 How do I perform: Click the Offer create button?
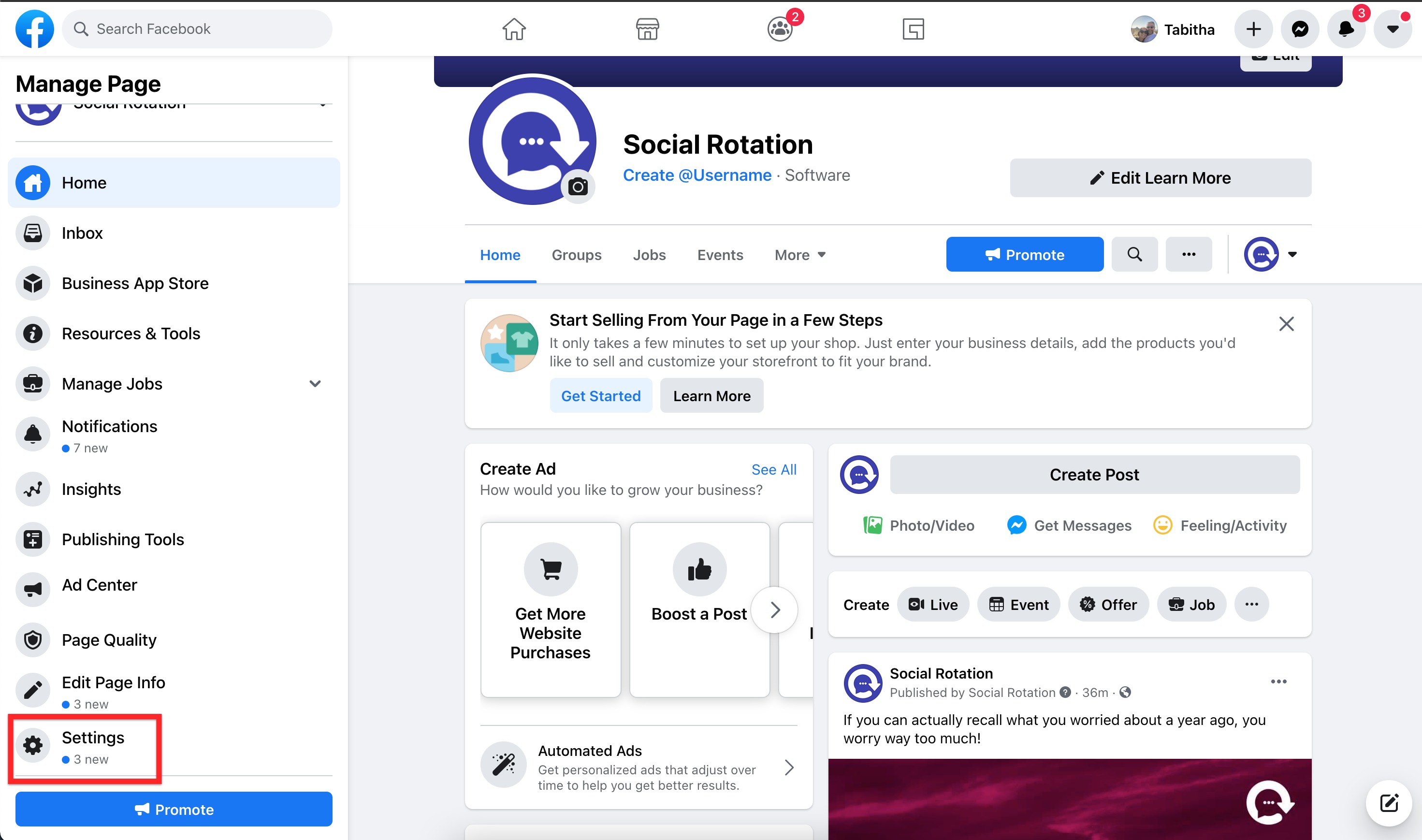(x=1108, y=605)
